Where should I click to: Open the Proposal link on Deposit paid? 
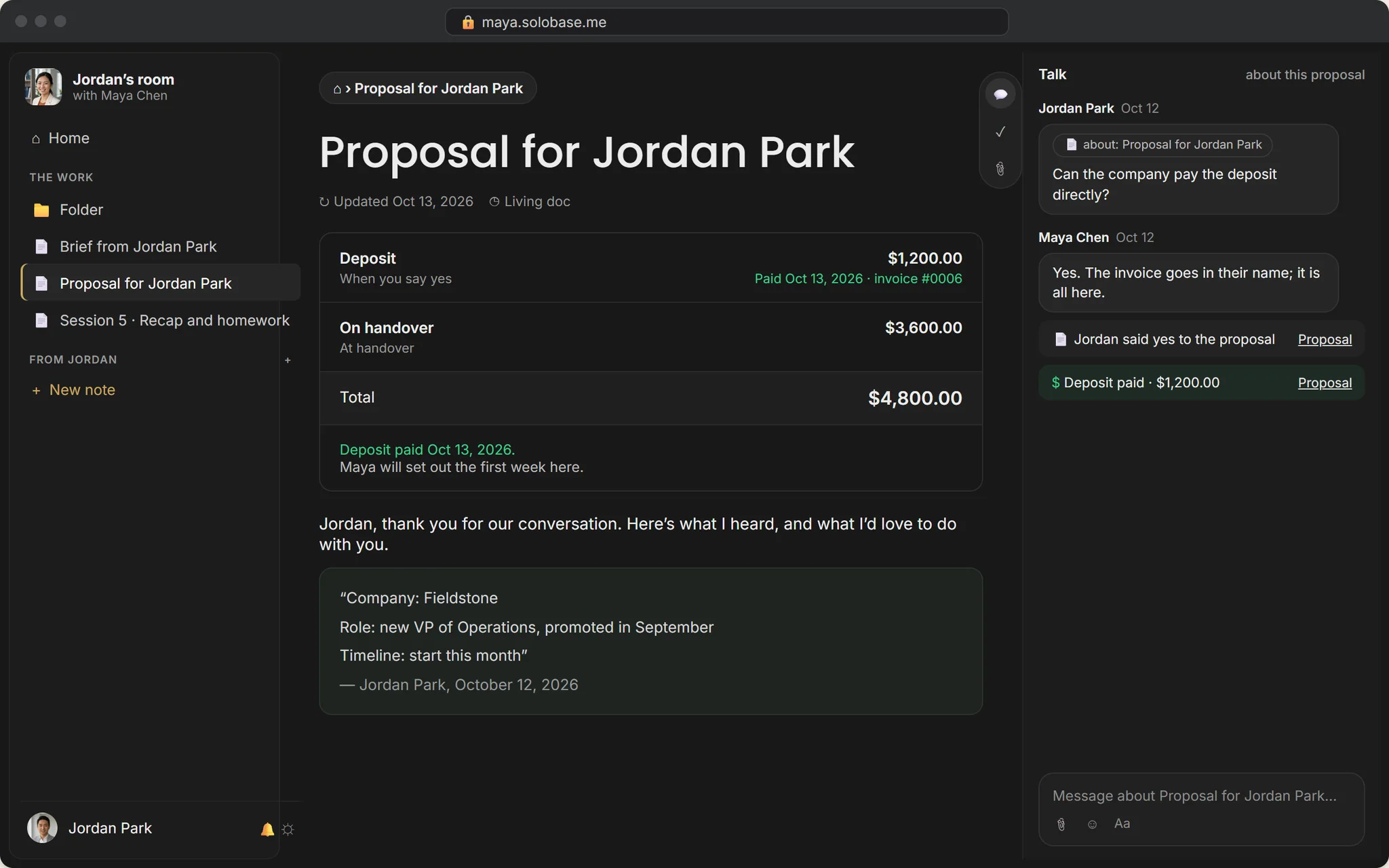(x=1325, y=383)
